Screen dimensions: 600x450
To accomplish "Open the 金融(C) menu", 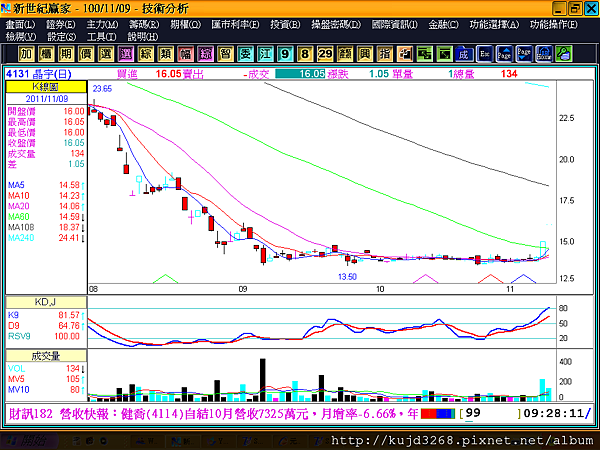I will (443, 24).
